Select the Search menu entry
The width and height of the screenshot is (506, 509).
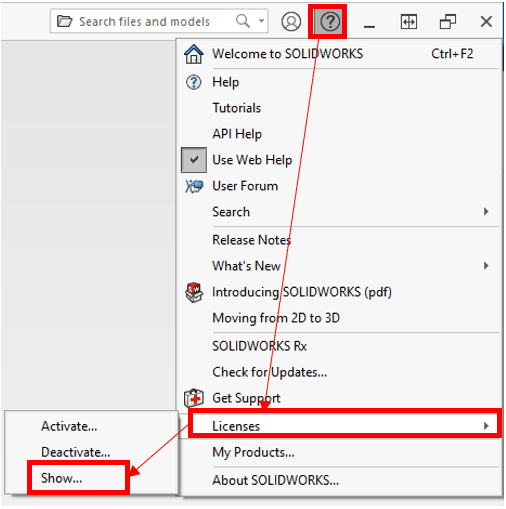340,212
